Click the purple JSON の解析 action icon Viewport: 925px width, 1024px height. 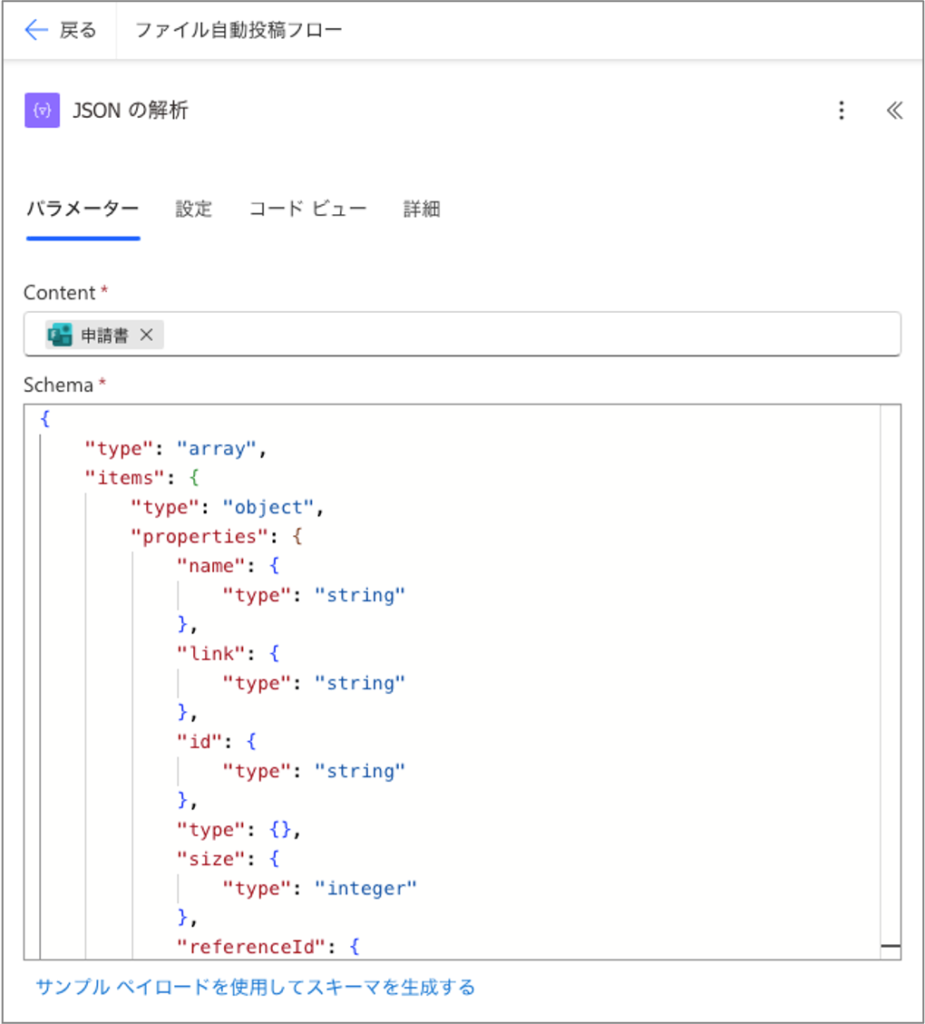[x=42, y=111]
